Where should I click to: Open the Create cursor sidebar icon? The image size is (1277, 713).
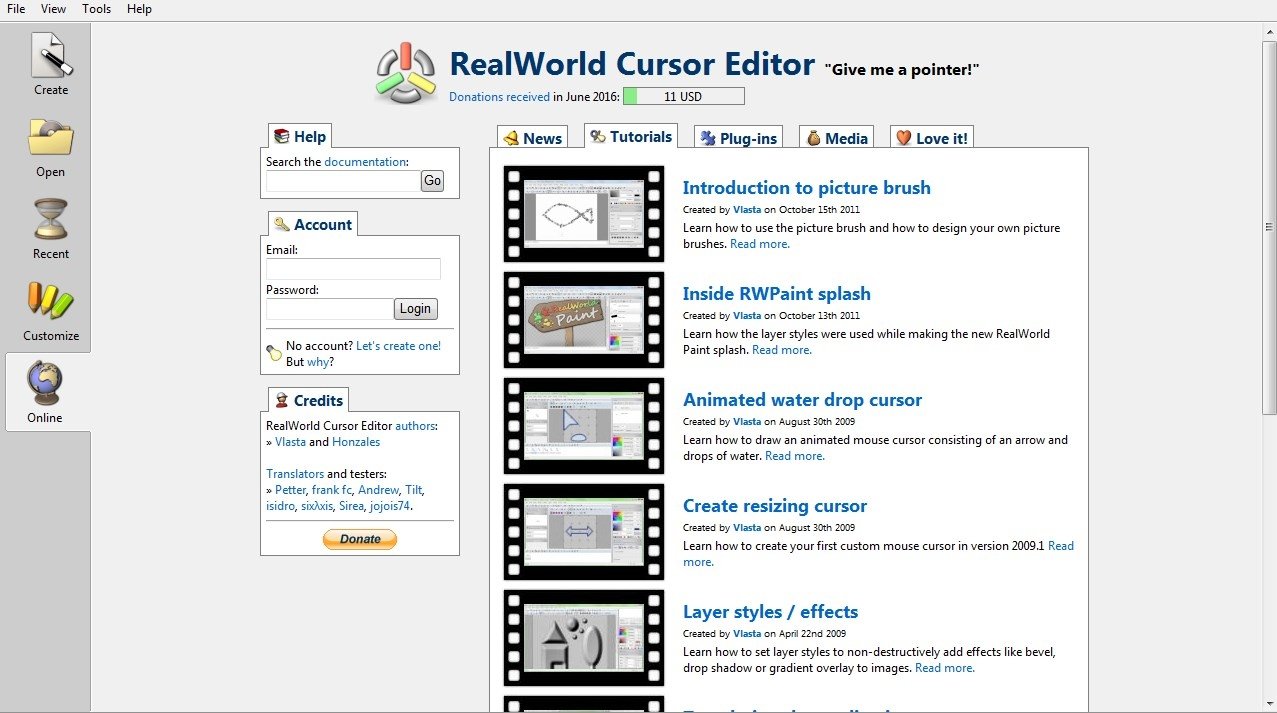pos(50,56)
